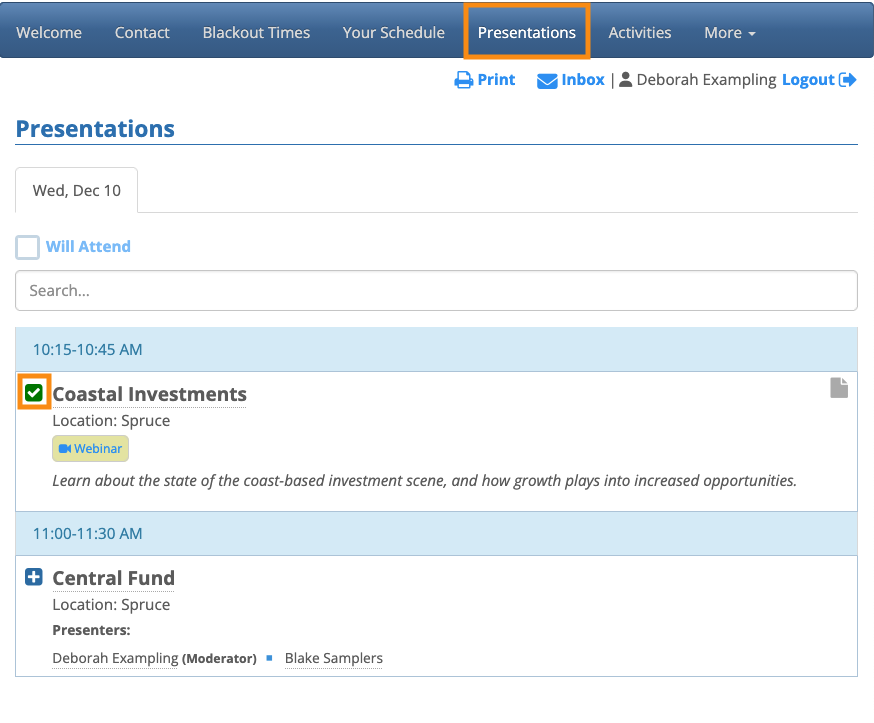Uncheck the Coastal Investments attendance checkbox
This screenshot has width=874, height=723.
pyautogui.click(x=34, y=393)
